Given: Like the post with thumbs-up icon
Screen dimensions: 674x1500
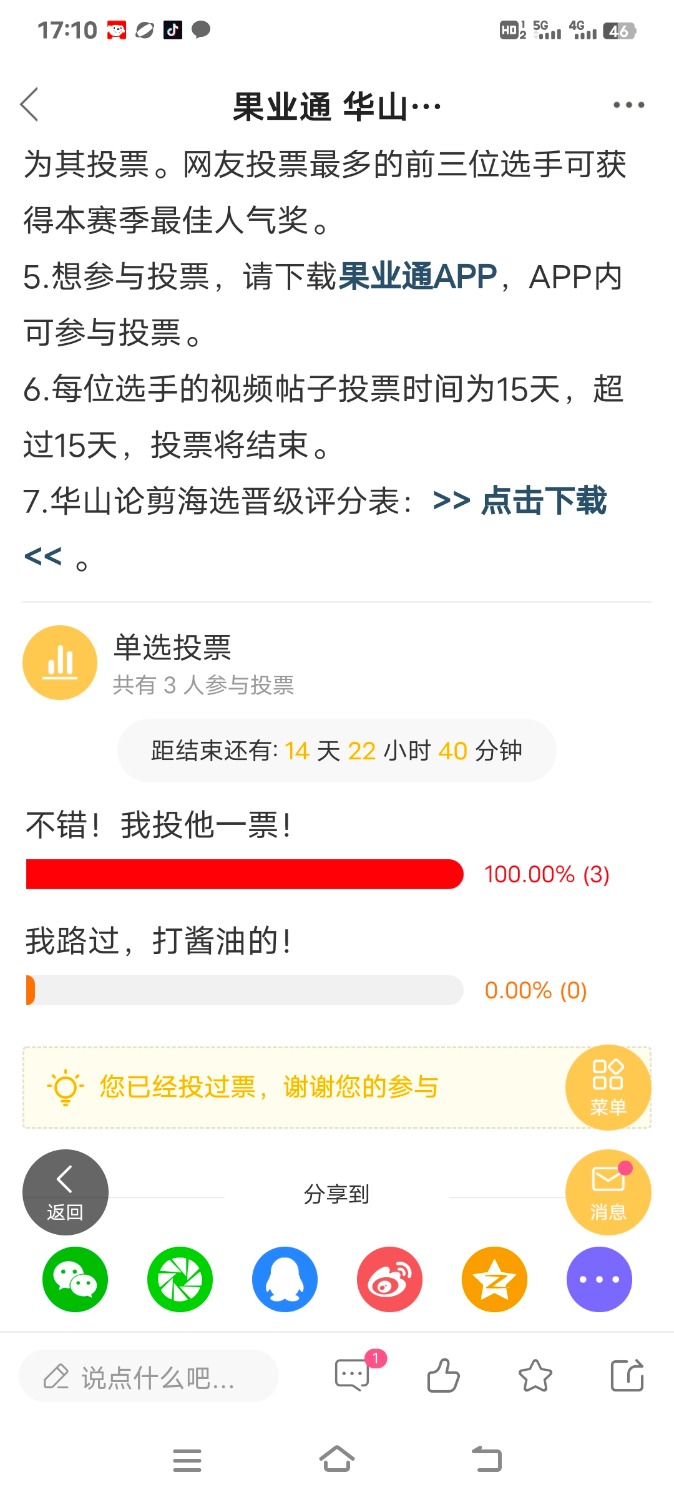Looking at the screenshot, I should pos(443,1377).
